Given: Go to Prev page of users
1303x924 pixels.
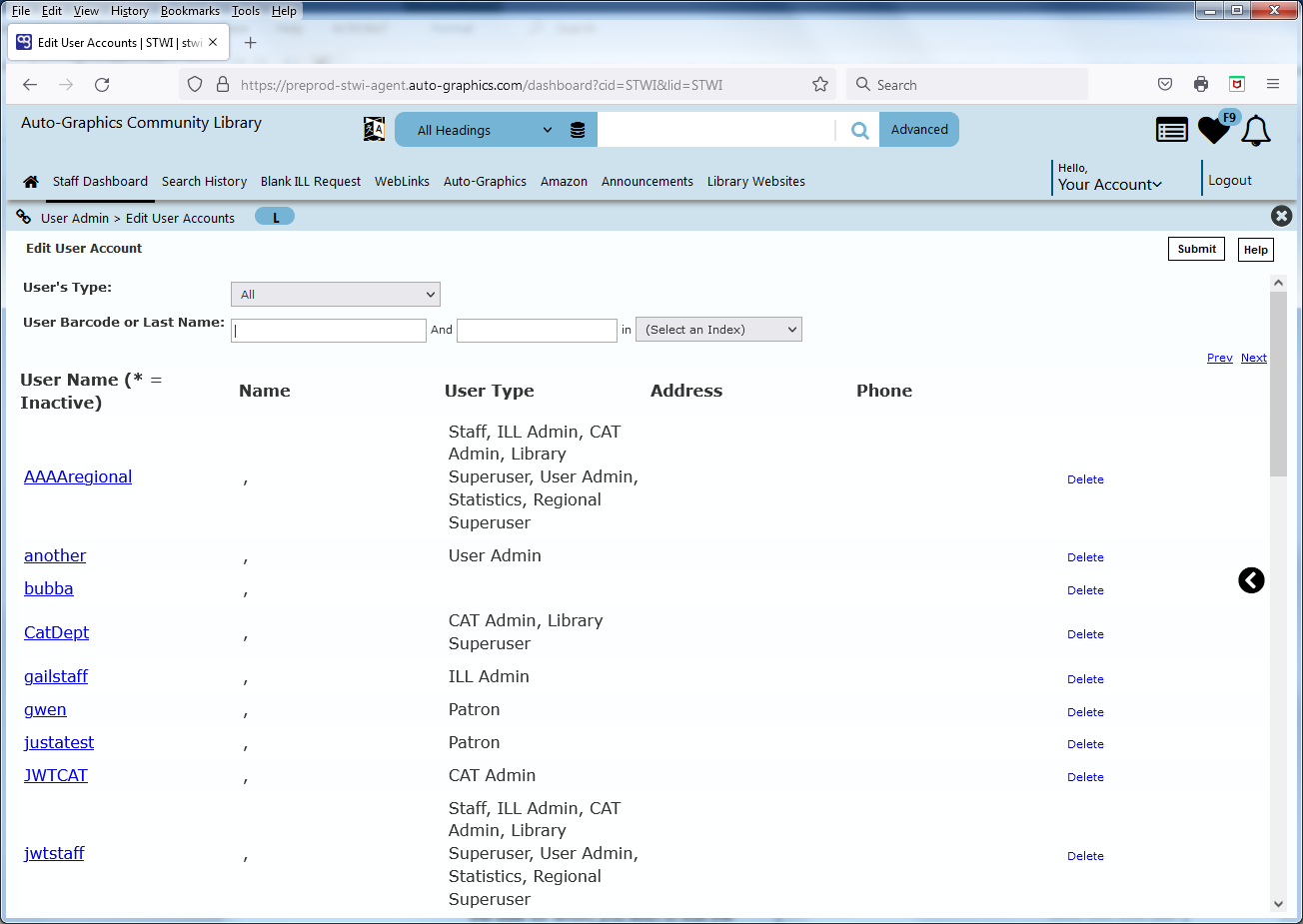Looking at the screenshot, I should pos(1220,358).
